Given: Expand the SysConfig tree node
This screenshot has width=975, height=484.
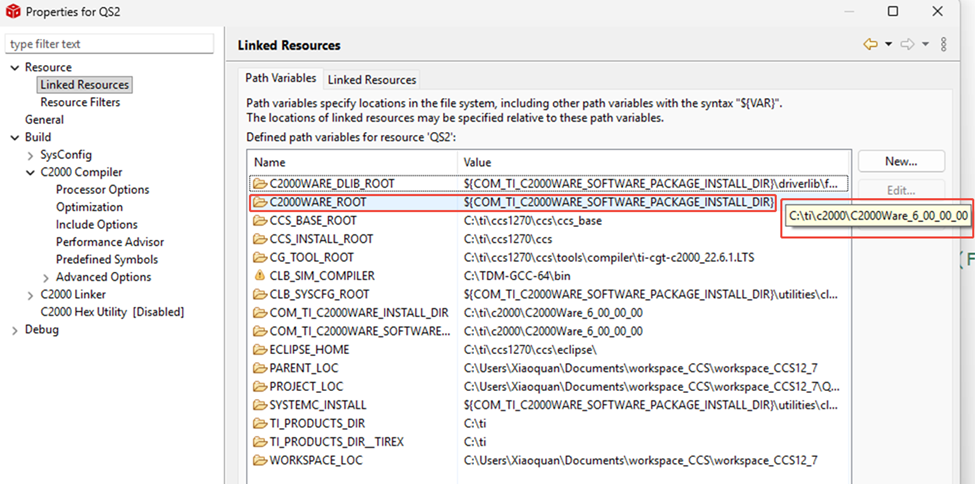Looking at the screenshot, I should click(30, 155).
